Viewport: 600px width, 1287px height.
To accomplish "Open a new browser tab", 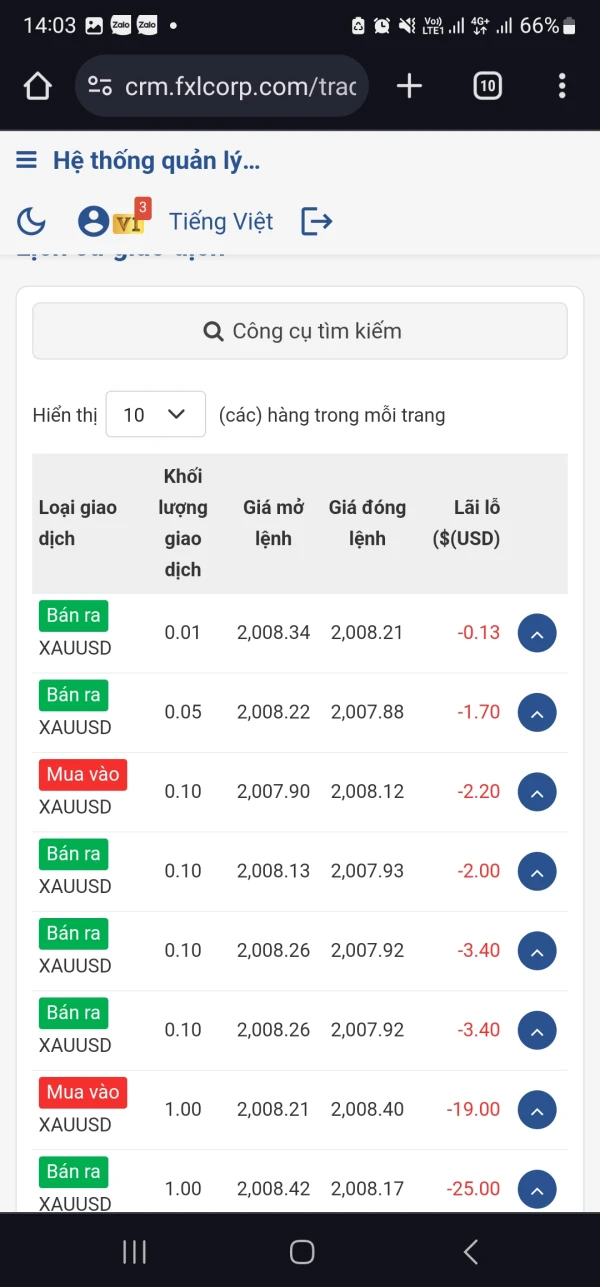I will coord(409,87).
